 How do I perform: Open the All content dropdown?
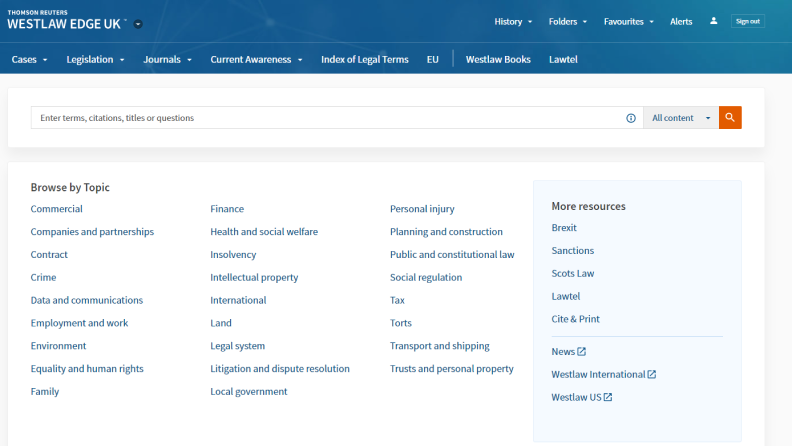click(679, 118)
